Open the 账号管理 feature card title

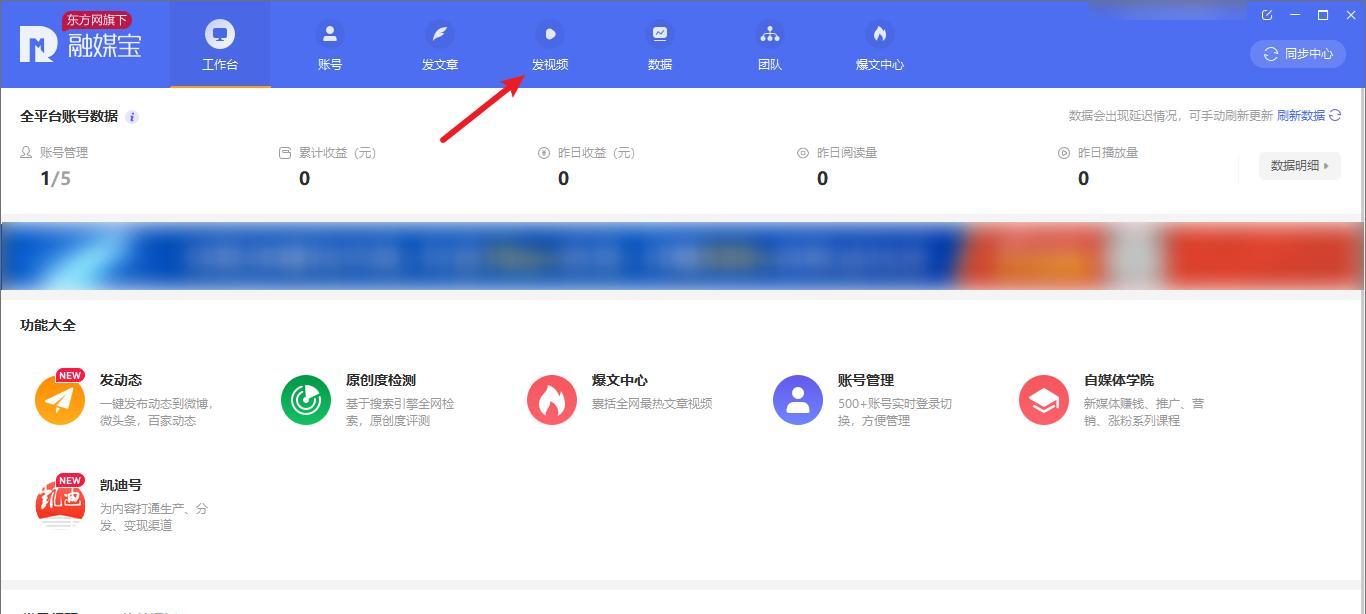click(866, 380)
